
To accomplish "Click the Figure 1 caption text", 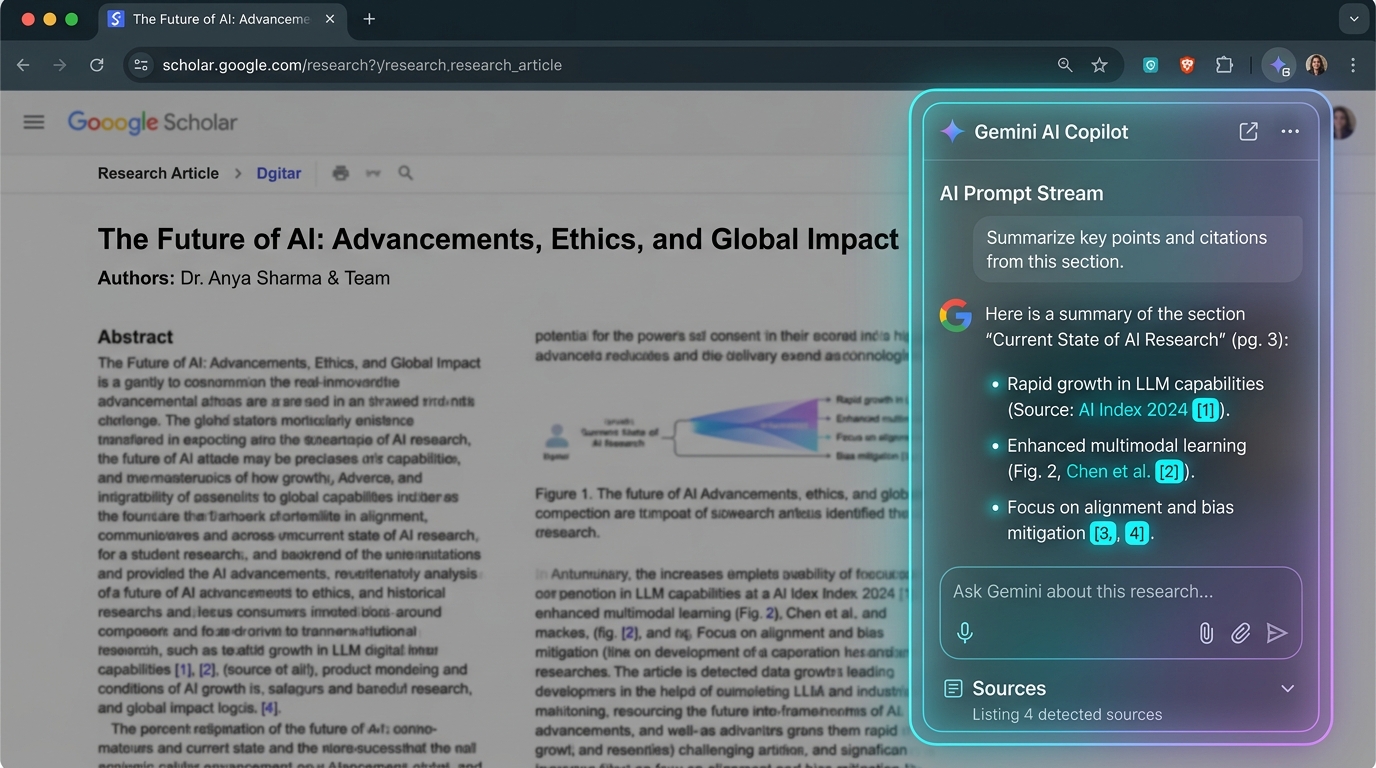I will coord(721,513).
